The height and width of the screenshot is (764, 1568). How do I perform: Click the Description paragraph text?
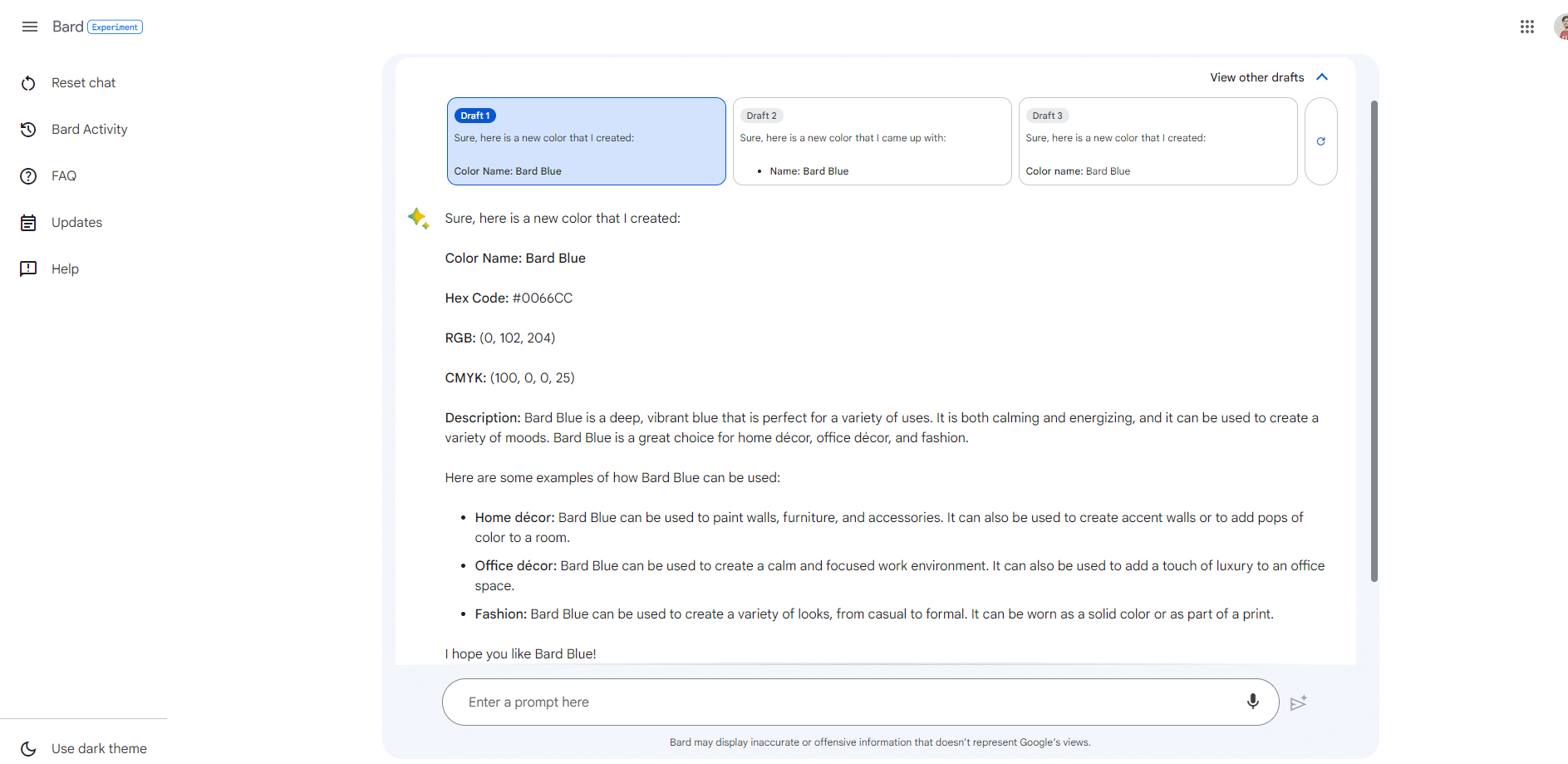click(882, 428)
